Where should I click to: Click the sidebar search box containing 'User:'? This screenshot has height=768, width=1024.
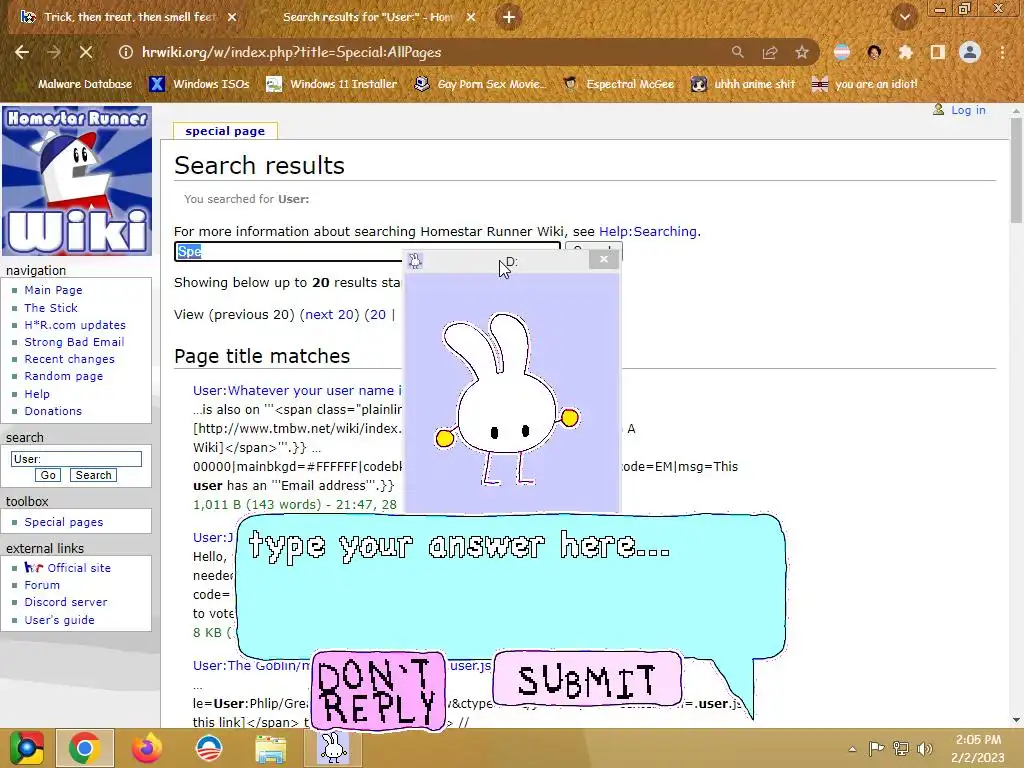pyautogui.click(x=76, y=459)
